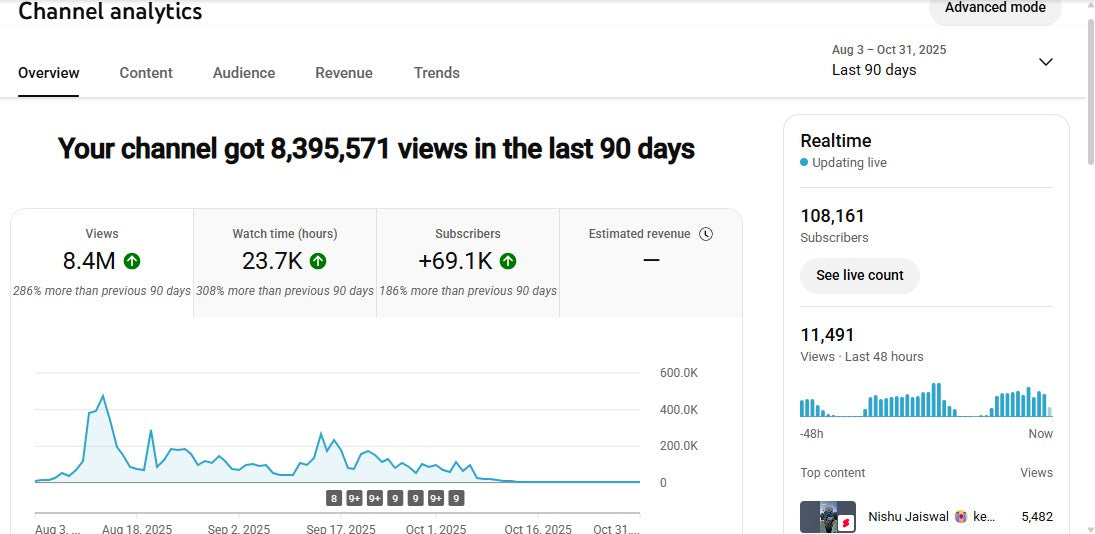Image resolution: width=1095 pixels, height=534 pixels.
Task: Open the Trends tab
Action: (437, 73)
